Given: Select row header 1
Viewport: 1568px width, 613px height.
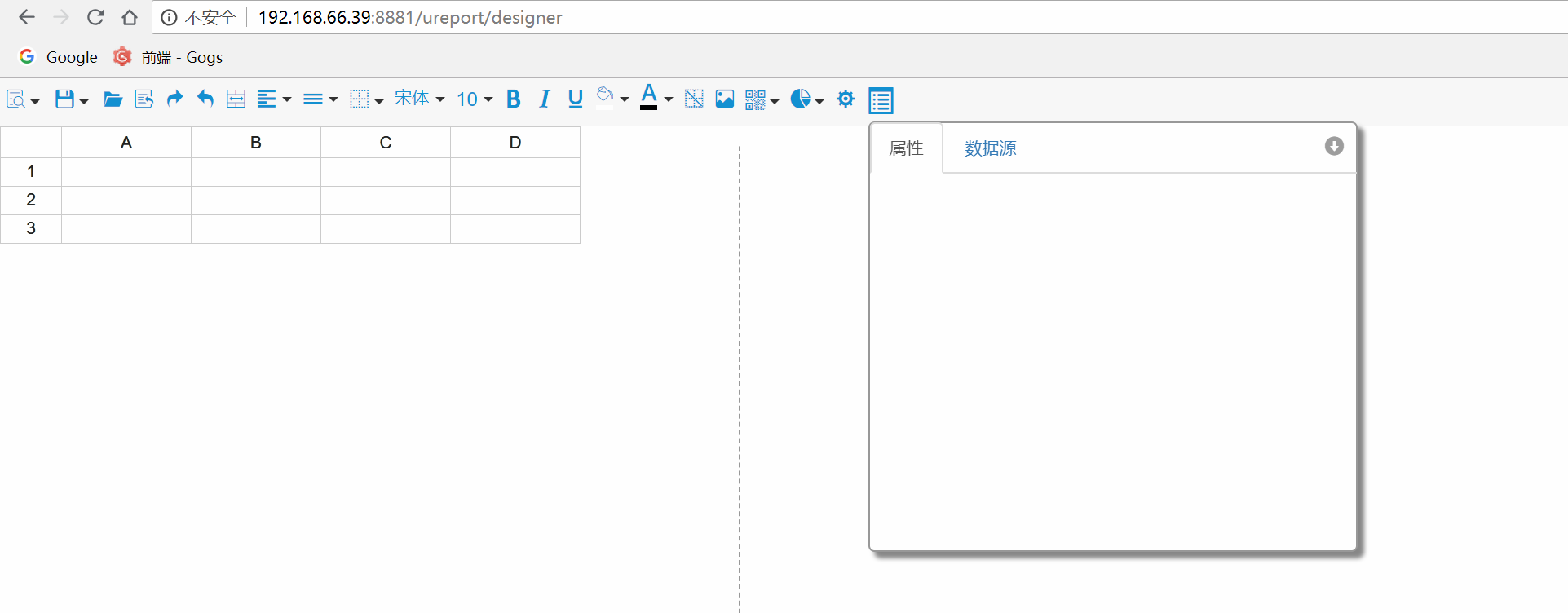Looking at the screenshot, I should pos(31,172).
